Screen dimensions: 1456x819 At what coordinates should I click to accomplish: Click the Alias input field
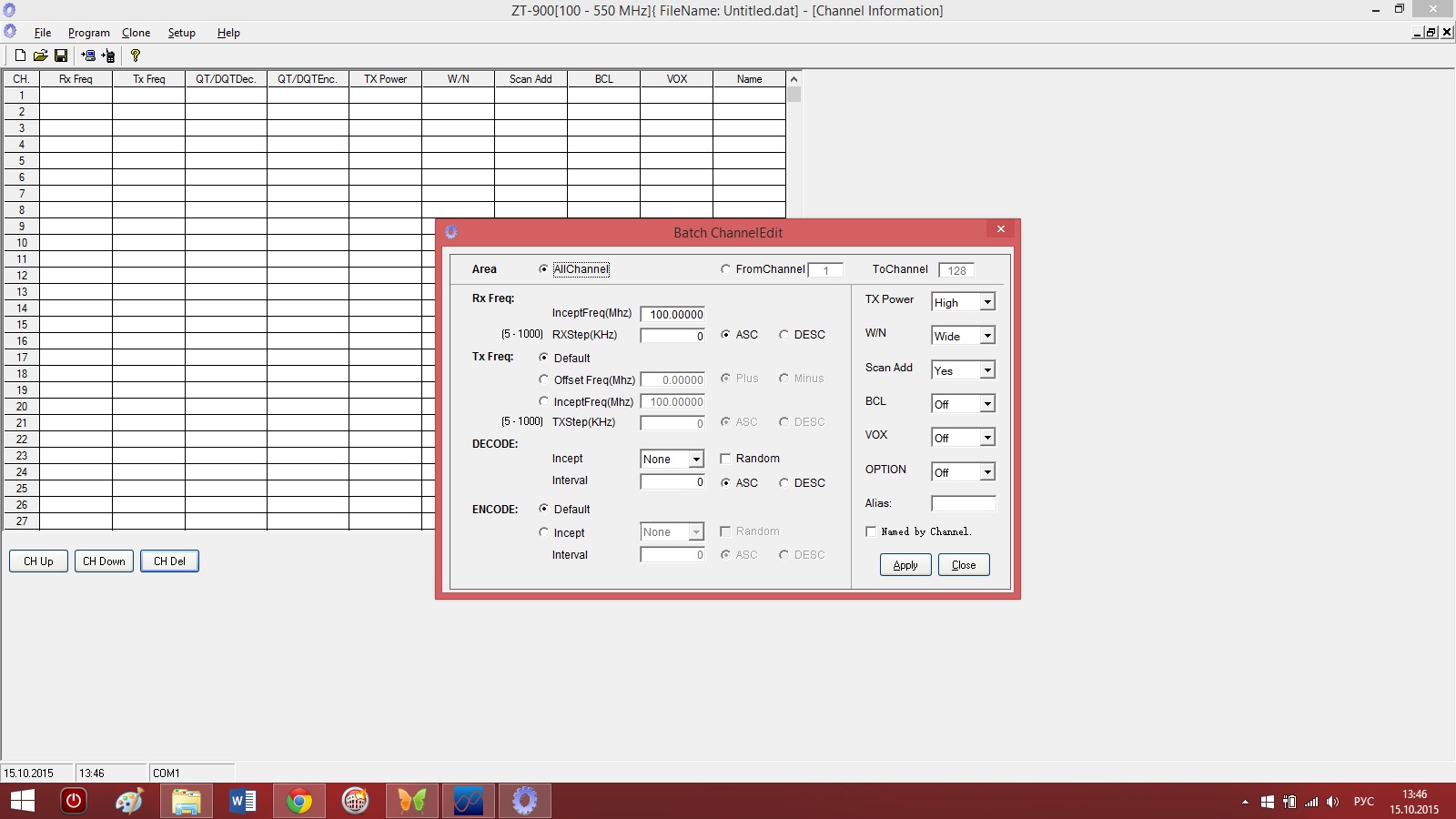(963, 503)
